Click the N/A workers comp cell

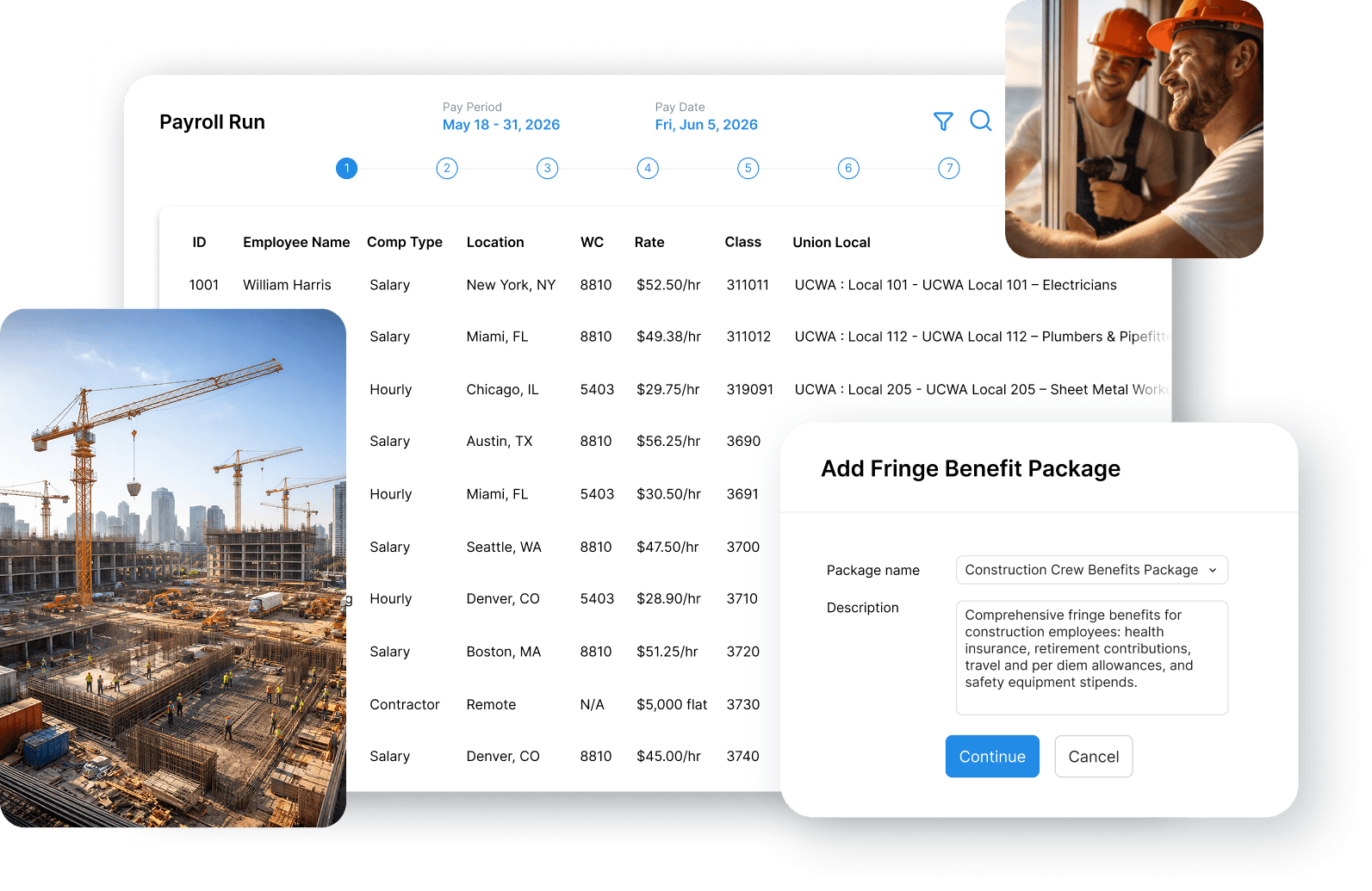coord(593,705)
